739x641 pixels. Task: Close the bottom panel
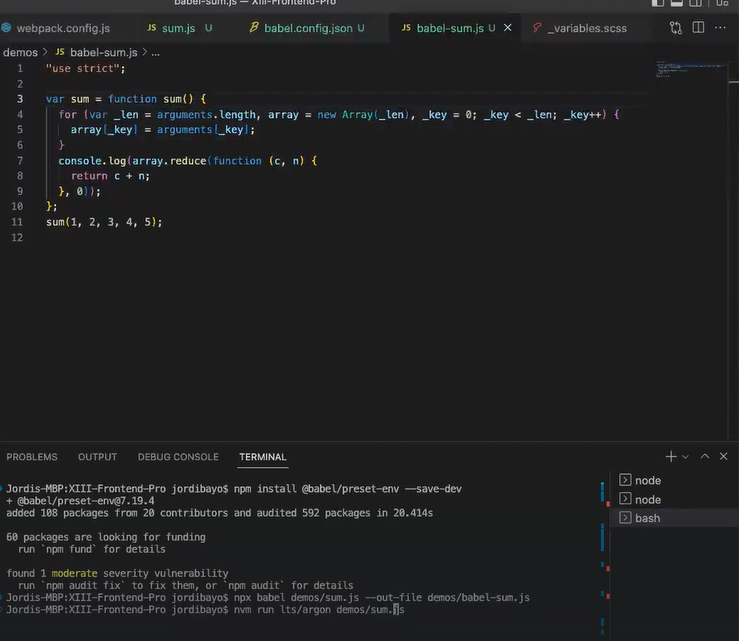click(723, 456)
